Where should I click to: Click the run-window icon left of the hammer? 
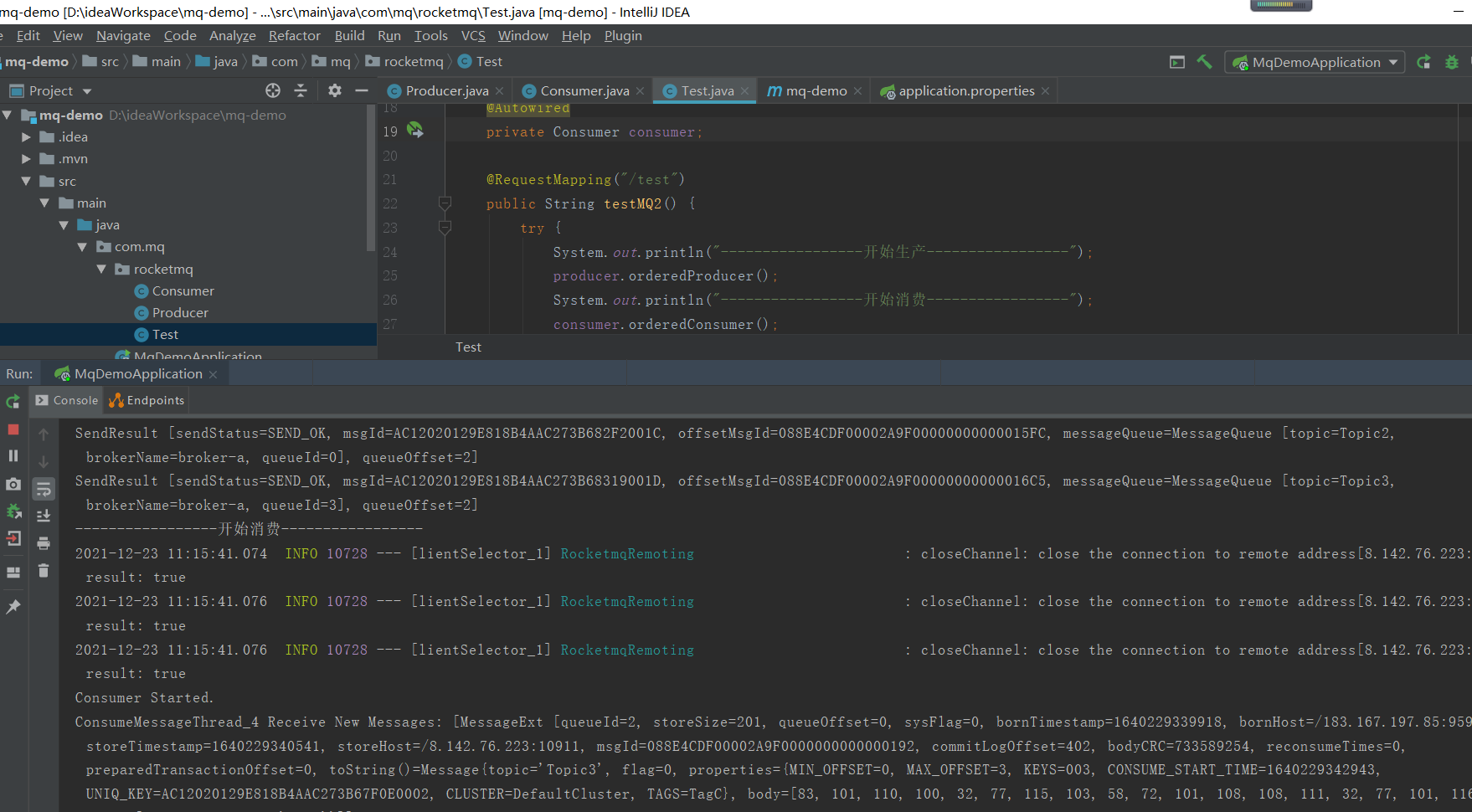coord(1177,62)
